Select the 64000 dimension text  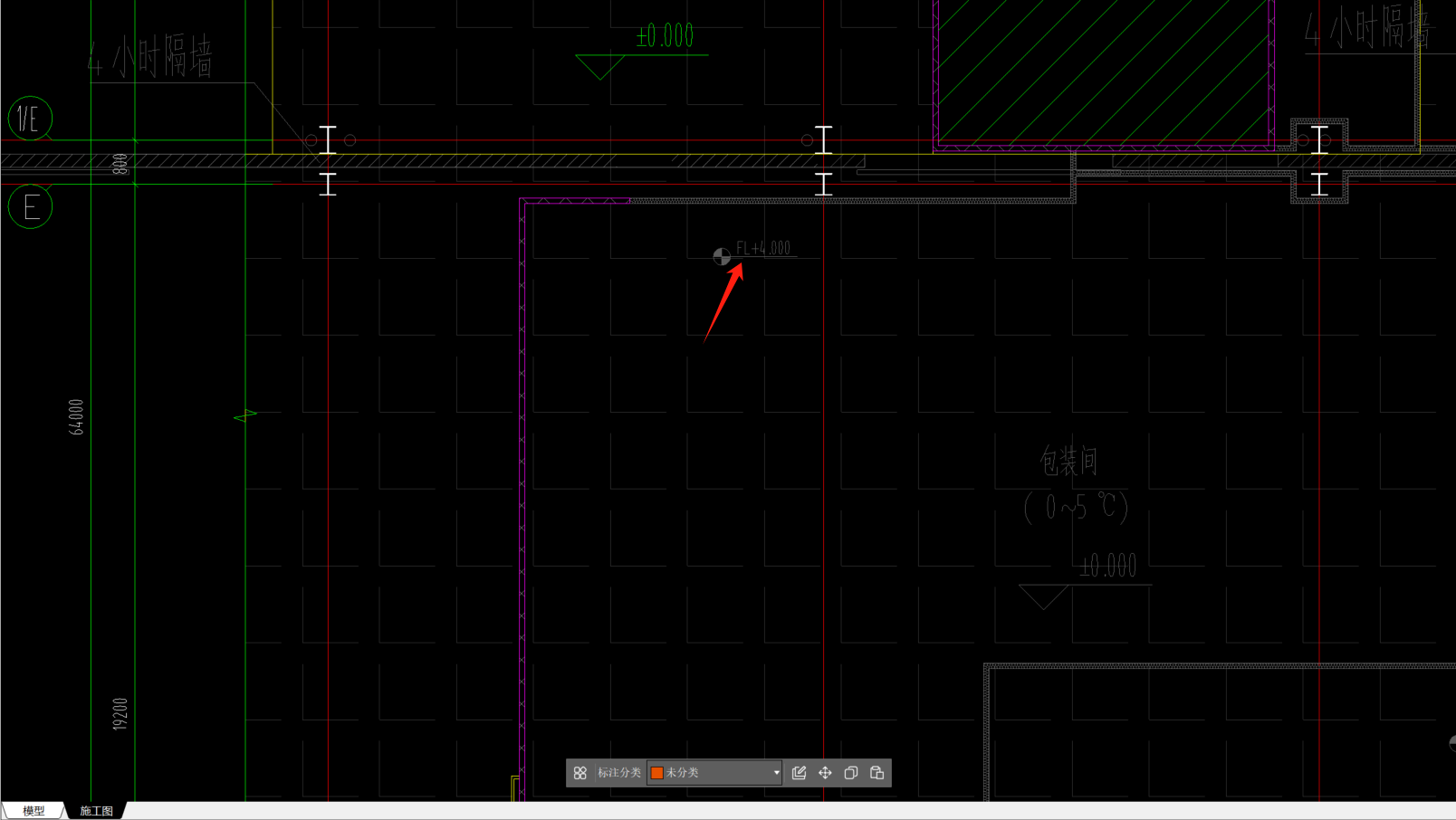[x=77, y=417]
